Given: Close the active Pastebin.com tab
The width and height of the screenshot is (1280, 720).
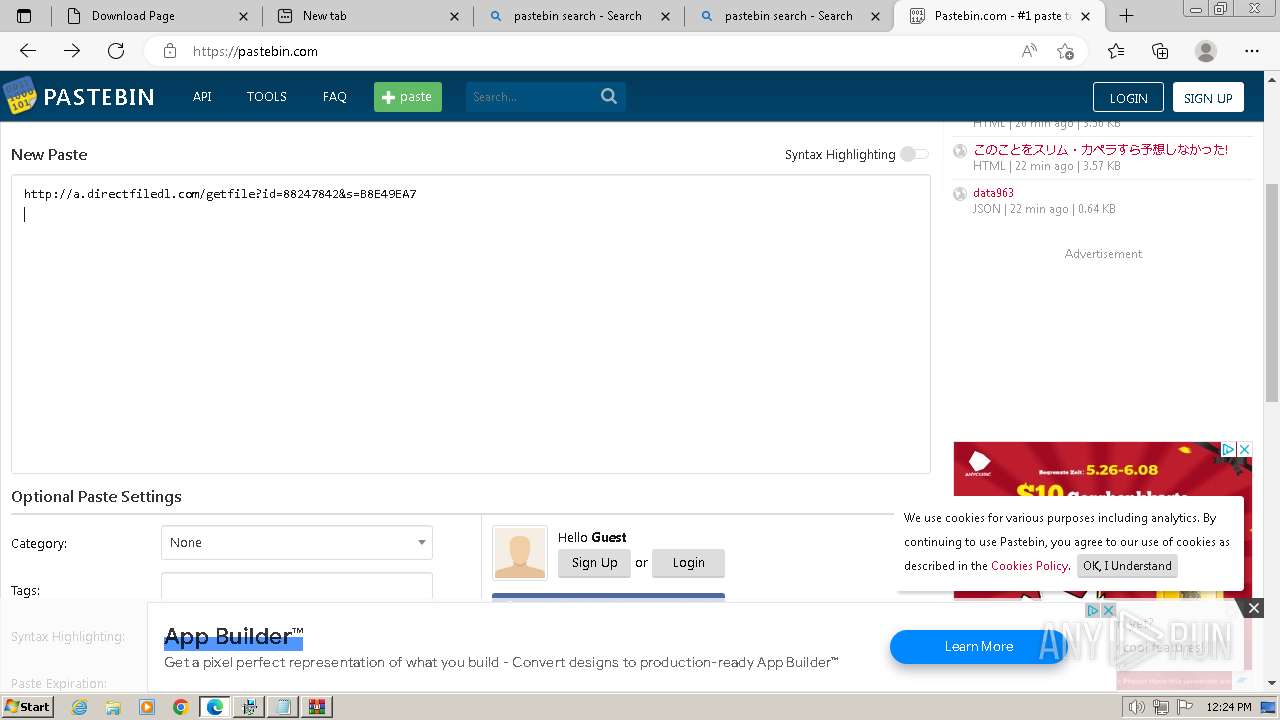Looking at the screenshot, I should (x=1086, y=16).
